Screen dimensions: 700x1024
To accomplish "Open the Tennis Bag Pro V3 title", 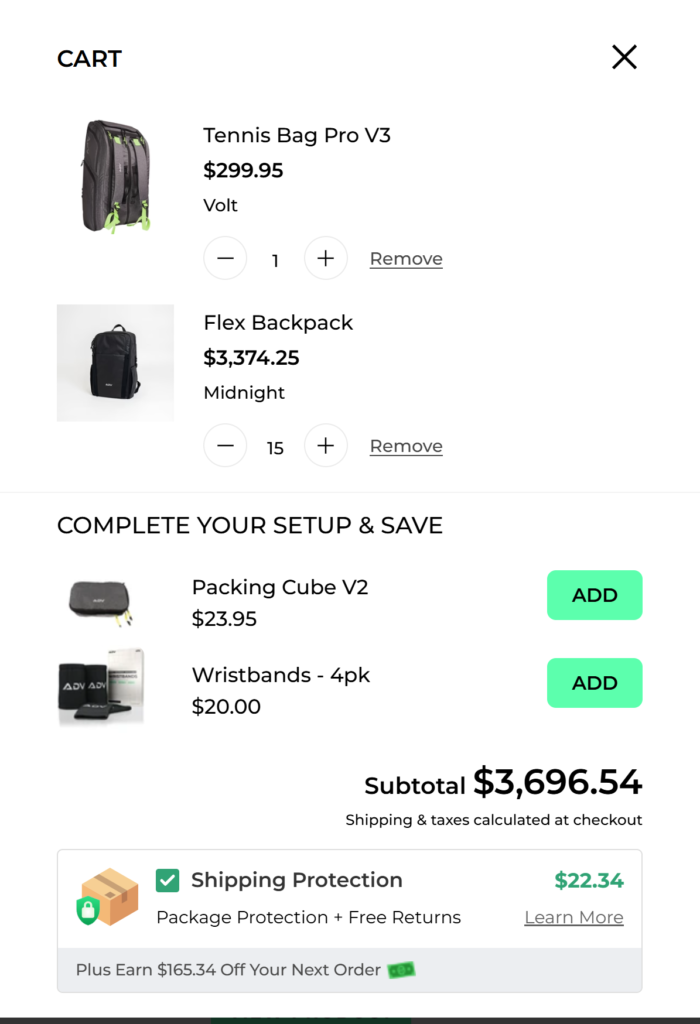I will click(297, 135).
